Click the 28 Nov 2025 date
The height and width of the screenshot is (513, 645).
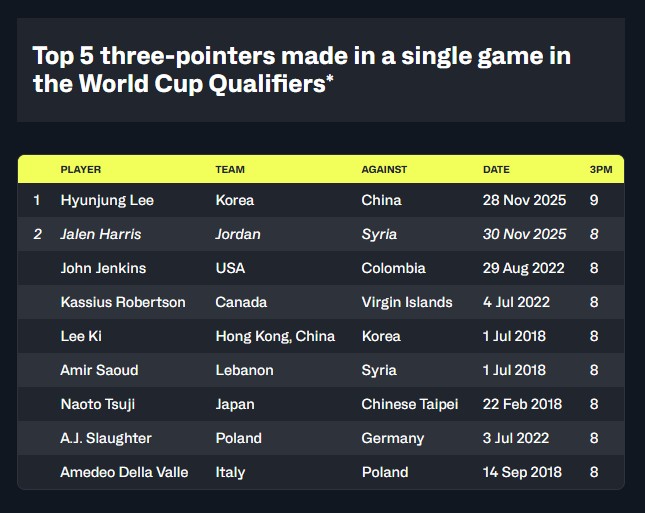click(x=524, y=200)
